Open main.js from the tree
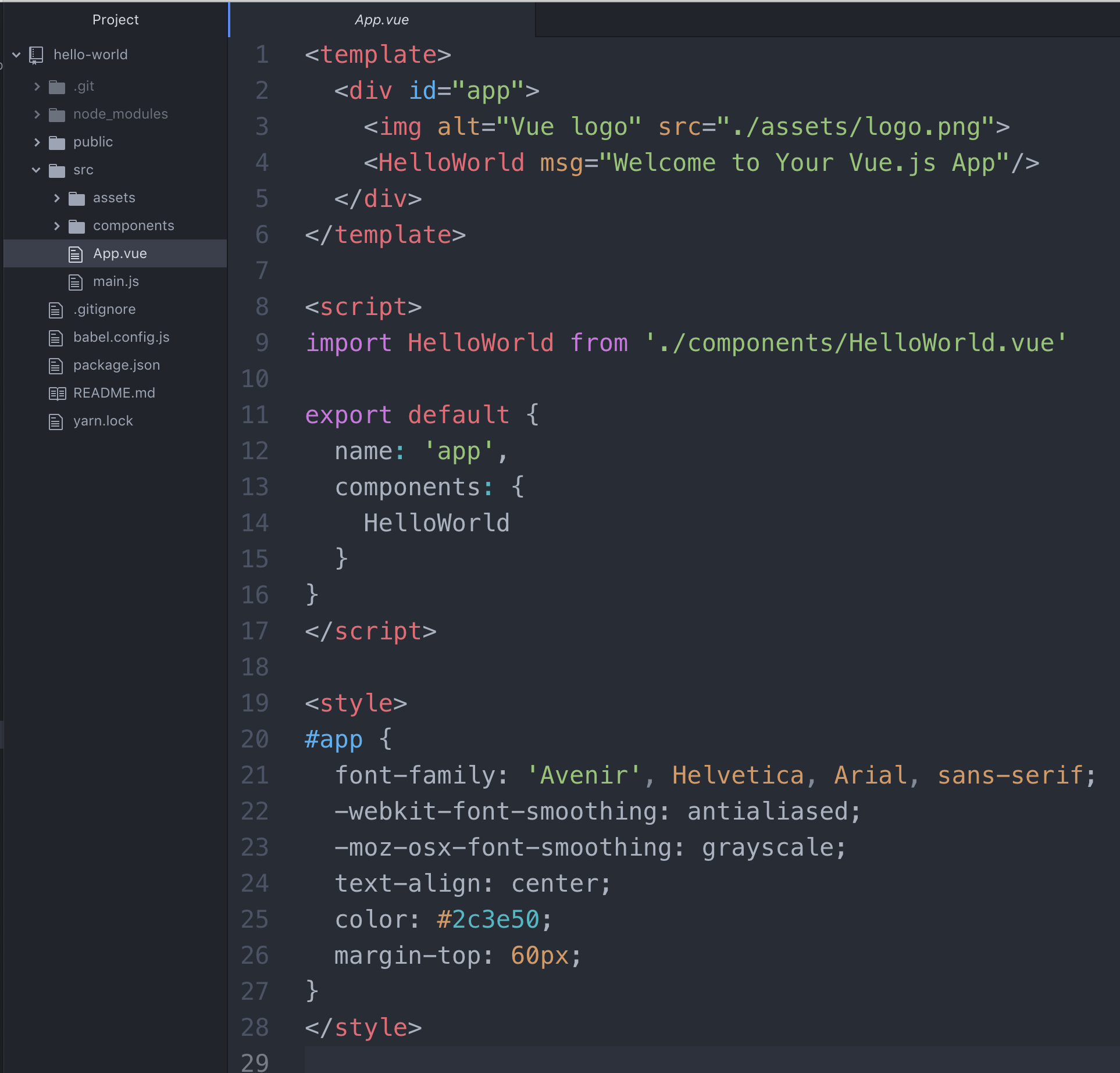 pos(116,281)
